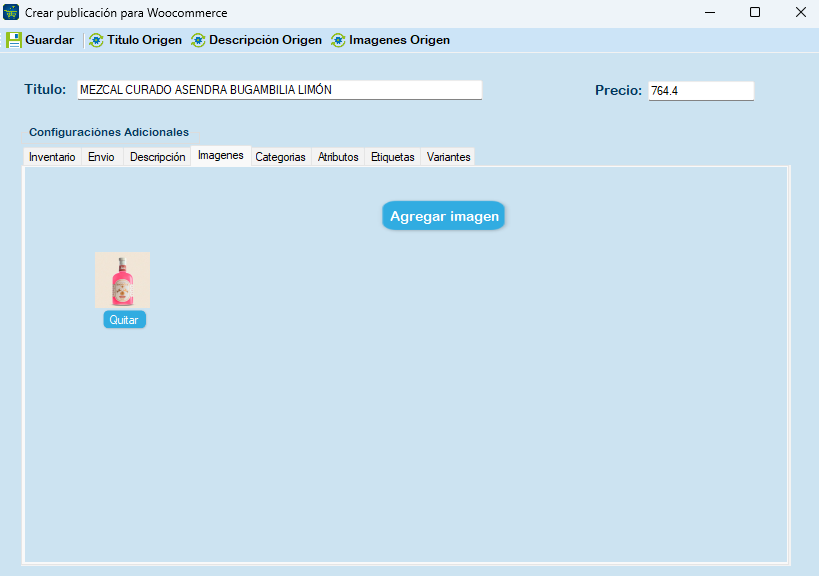Remove the image with Quitar button
The image size is (819, 576).
pos(124,320)
